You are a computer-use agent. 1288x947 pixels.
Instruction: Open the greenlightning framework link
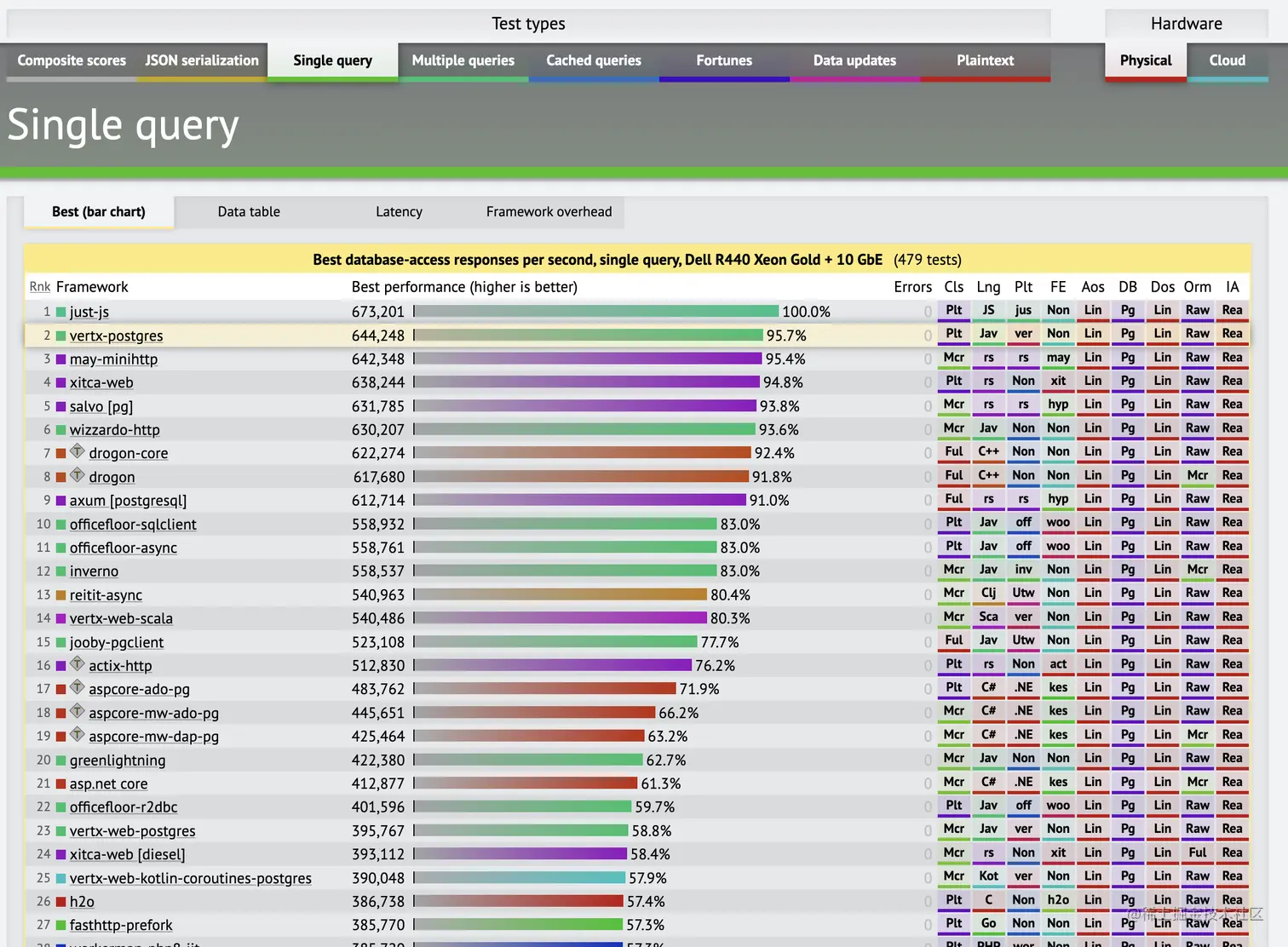pyautogui.click(x=118, y=760)
